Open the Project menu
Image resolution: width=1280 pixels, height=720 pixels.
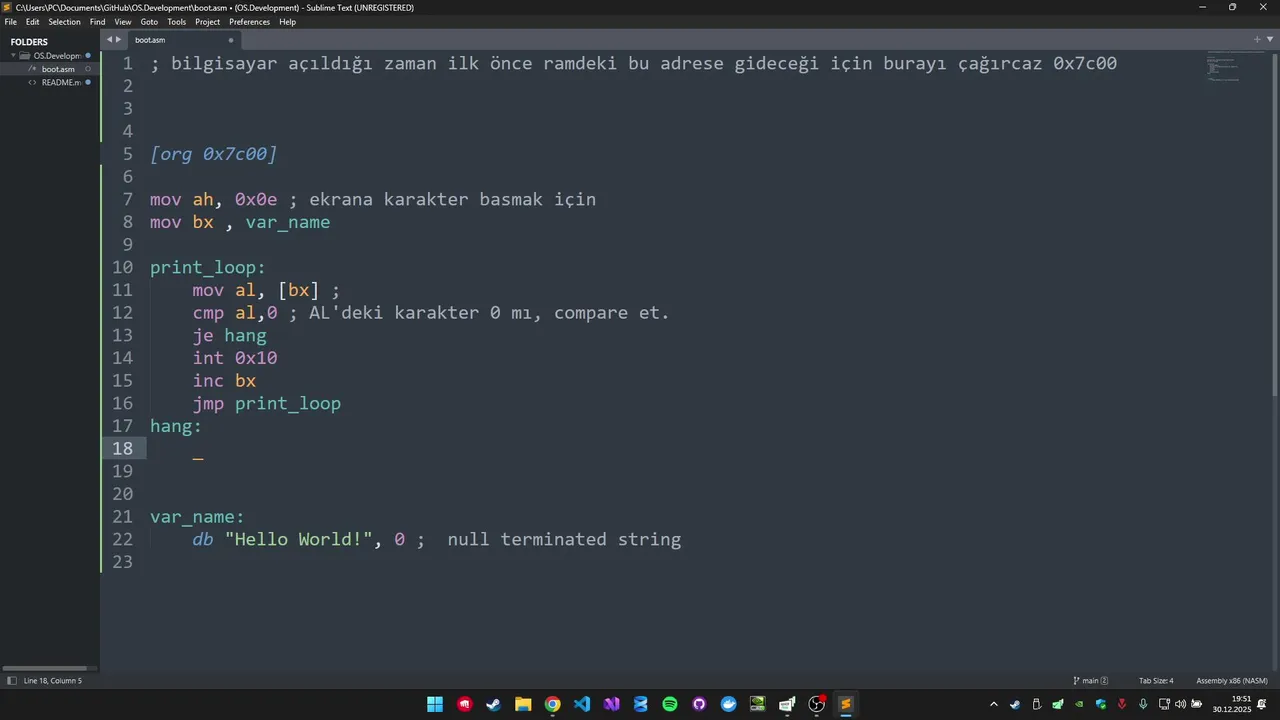pos(208,22)
